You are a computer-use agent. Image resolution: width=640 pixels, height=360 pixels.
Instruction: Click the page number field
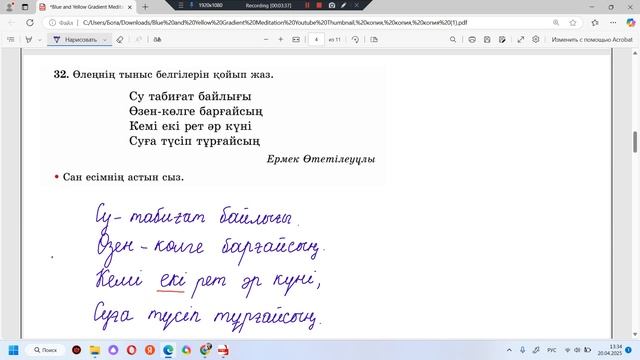[x=316, y=40]
